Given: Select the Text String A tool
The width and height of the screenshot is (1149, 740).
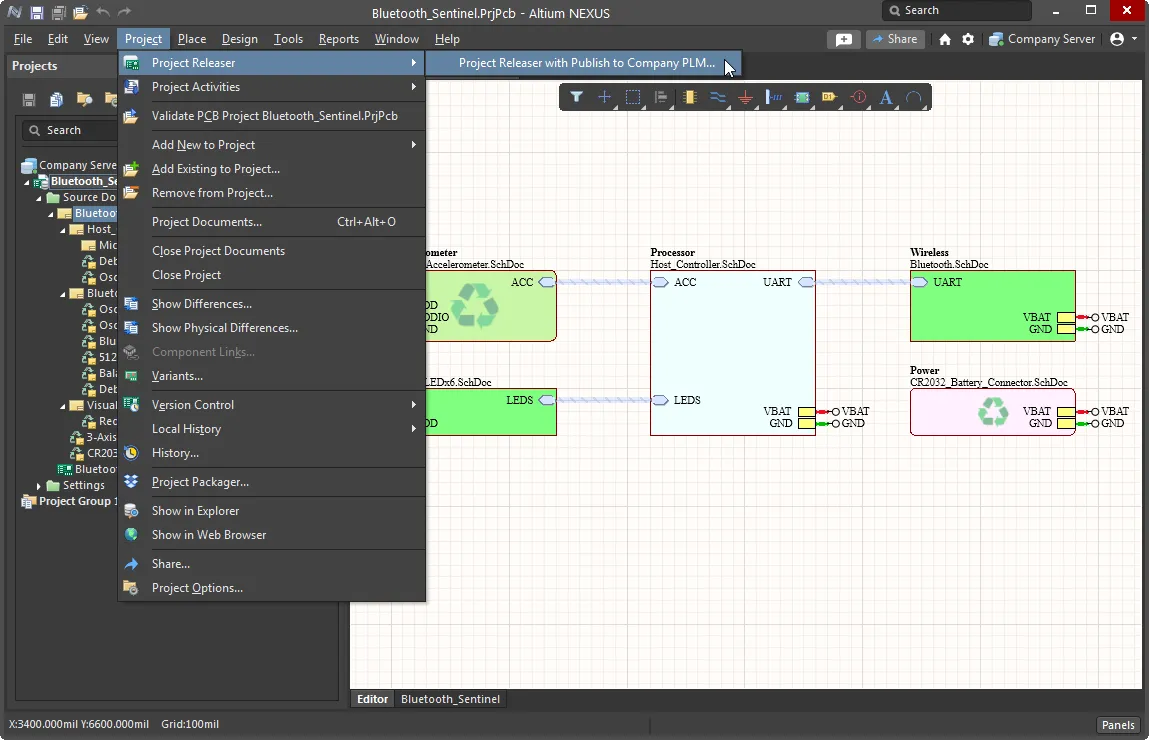Looking at the screenshot, I should (886, 97).
